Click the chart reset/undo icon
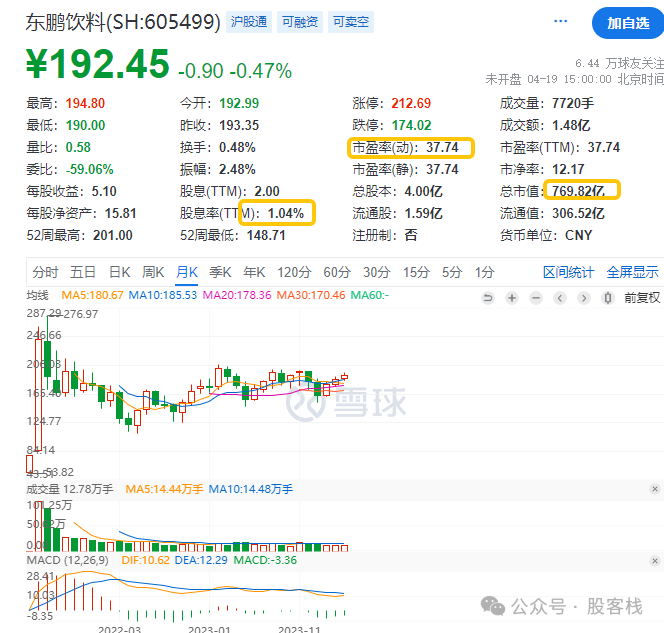 pos(488,298)
